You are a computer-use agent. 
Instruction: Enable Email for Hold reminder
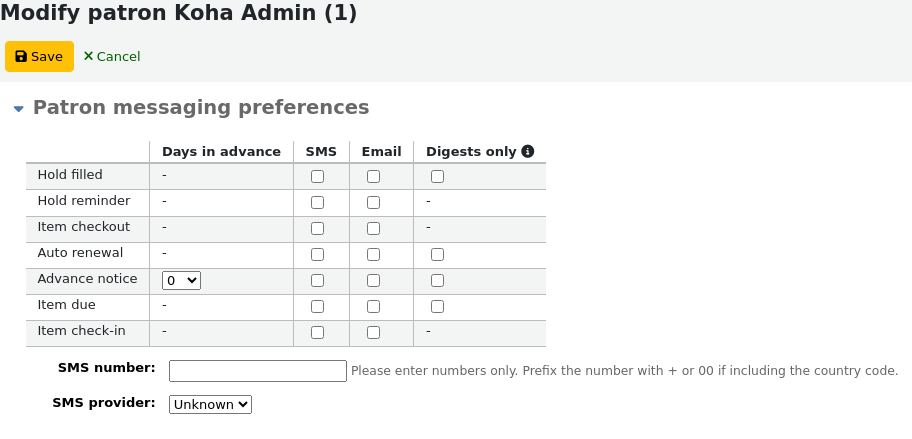pyautogui.click(x=373, y=202)
